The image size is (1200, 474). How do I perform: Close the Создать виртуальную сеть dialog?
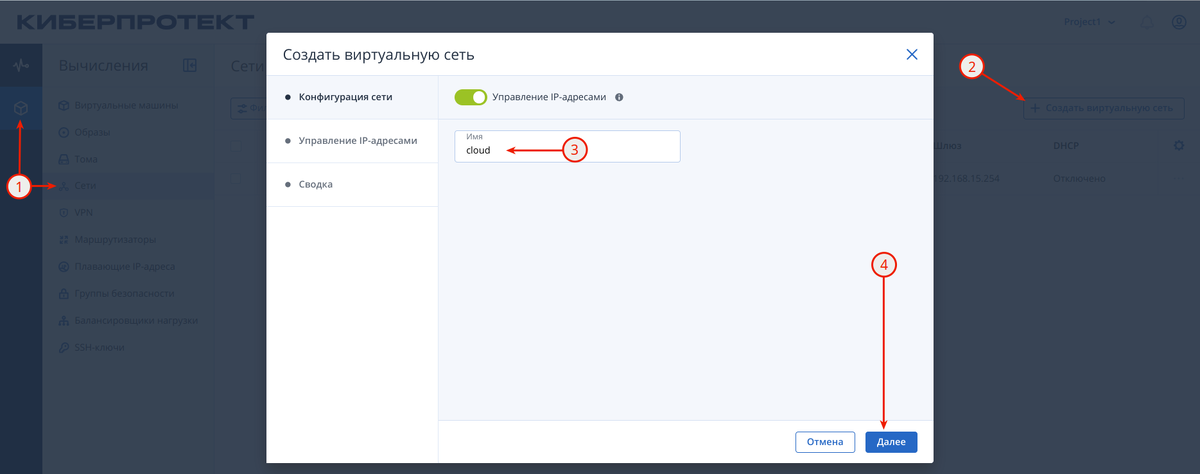(x=912, y=55)
